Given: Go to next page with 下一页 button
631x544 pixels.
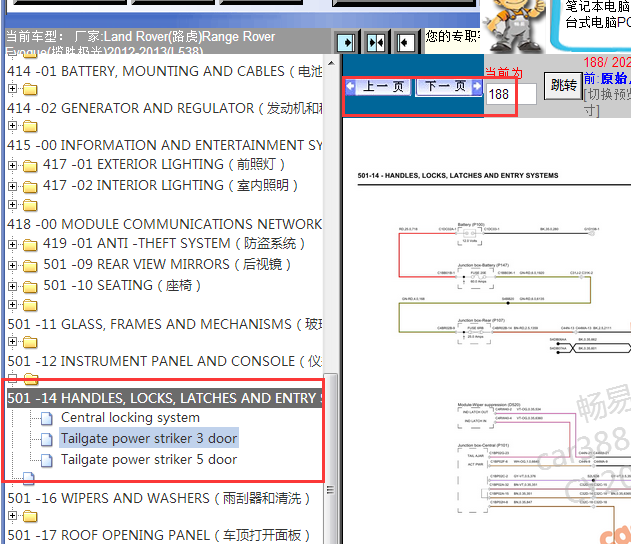Looking at the screenshot, I should tap(449, 87).
